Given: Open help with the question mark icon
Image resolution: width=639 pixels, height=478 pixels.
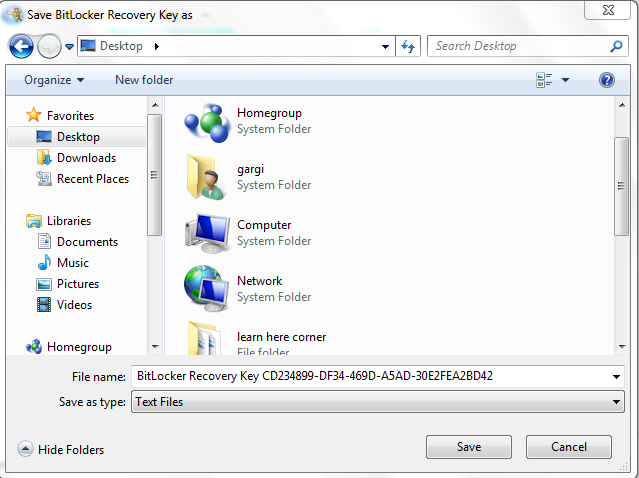Looking at the screenshot, I should point(606,80).
